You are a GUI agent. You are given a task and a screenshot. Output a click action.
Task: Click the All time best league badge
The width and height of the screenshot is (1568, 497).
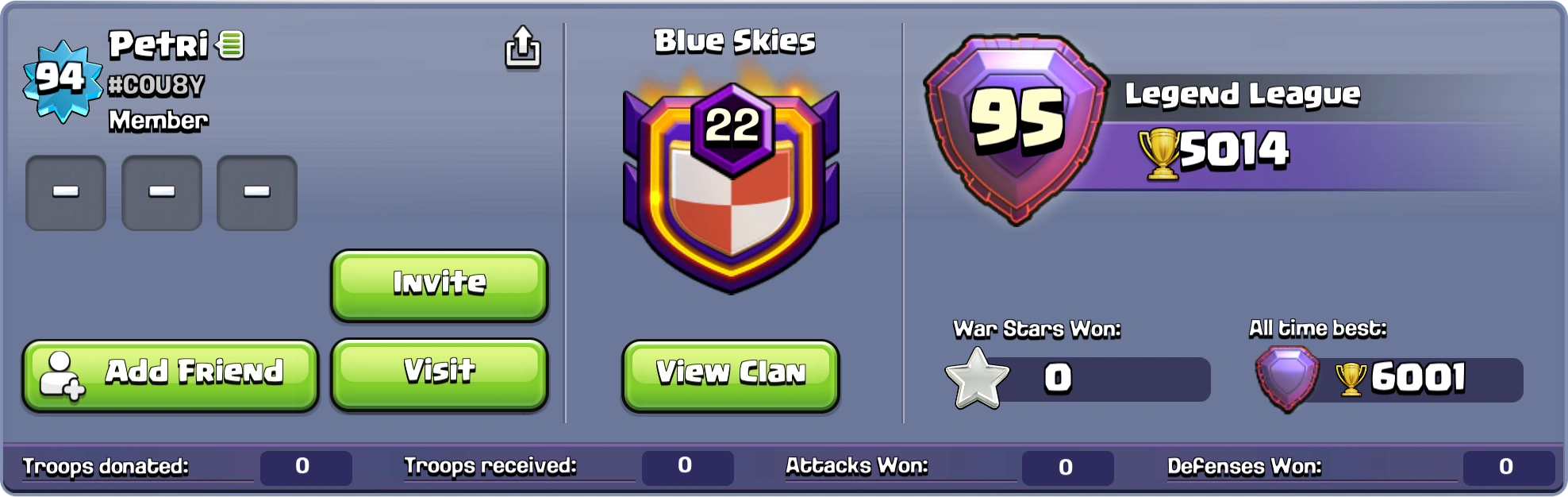point(1287,379)
